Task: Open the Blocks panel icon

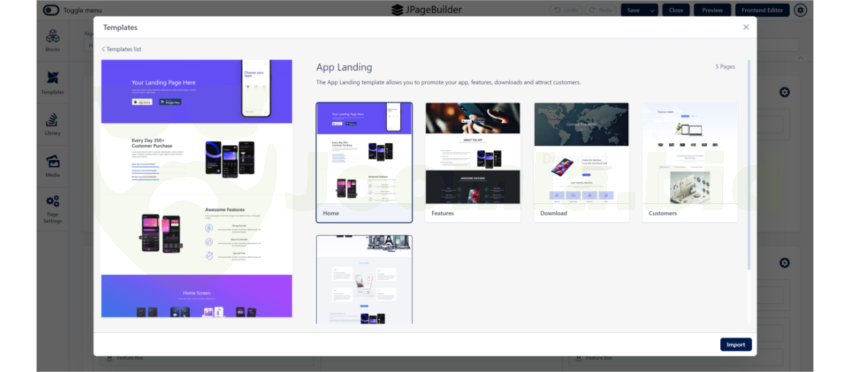Action: point(53,36)
